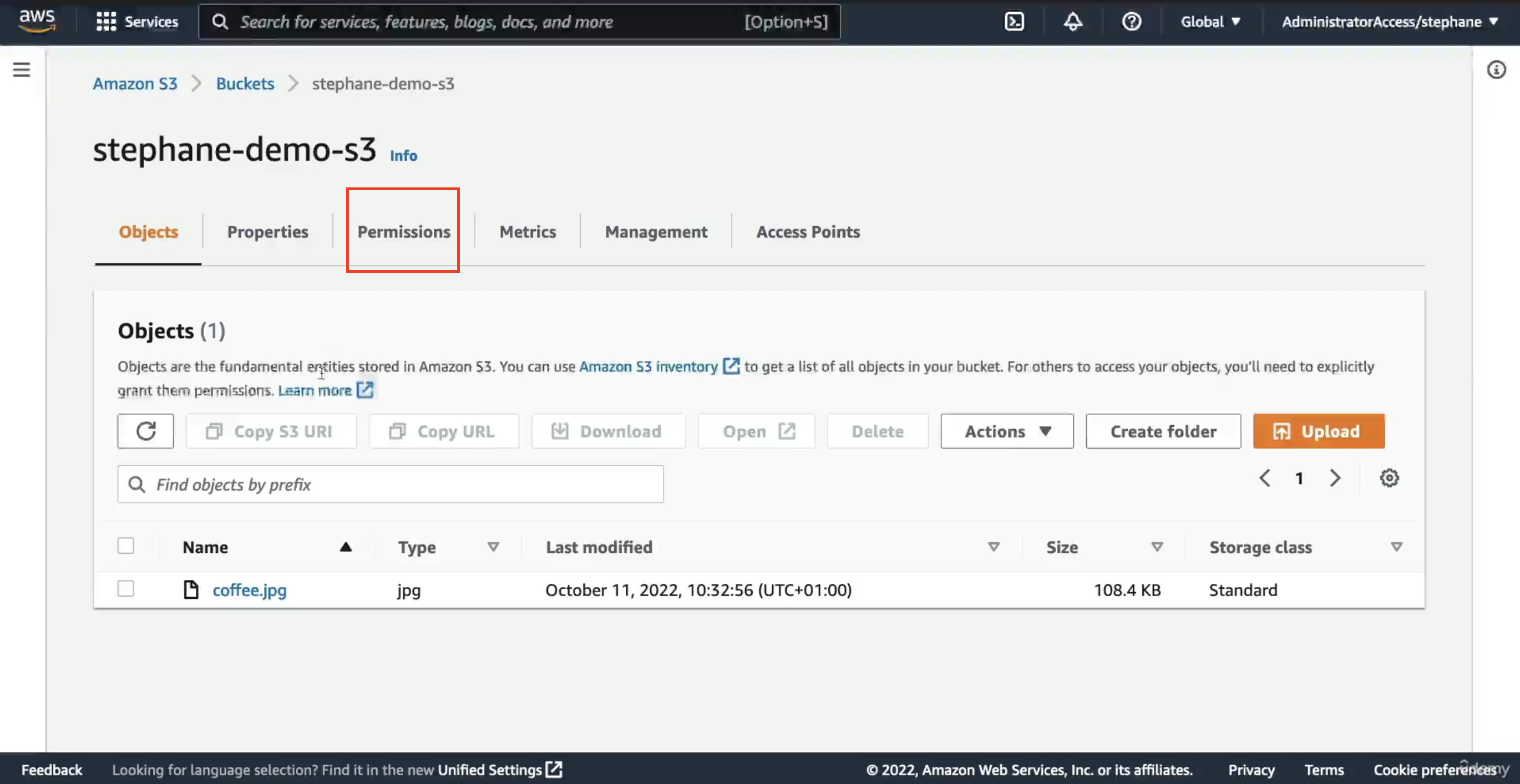Focus the top services search field

(519, 22)
